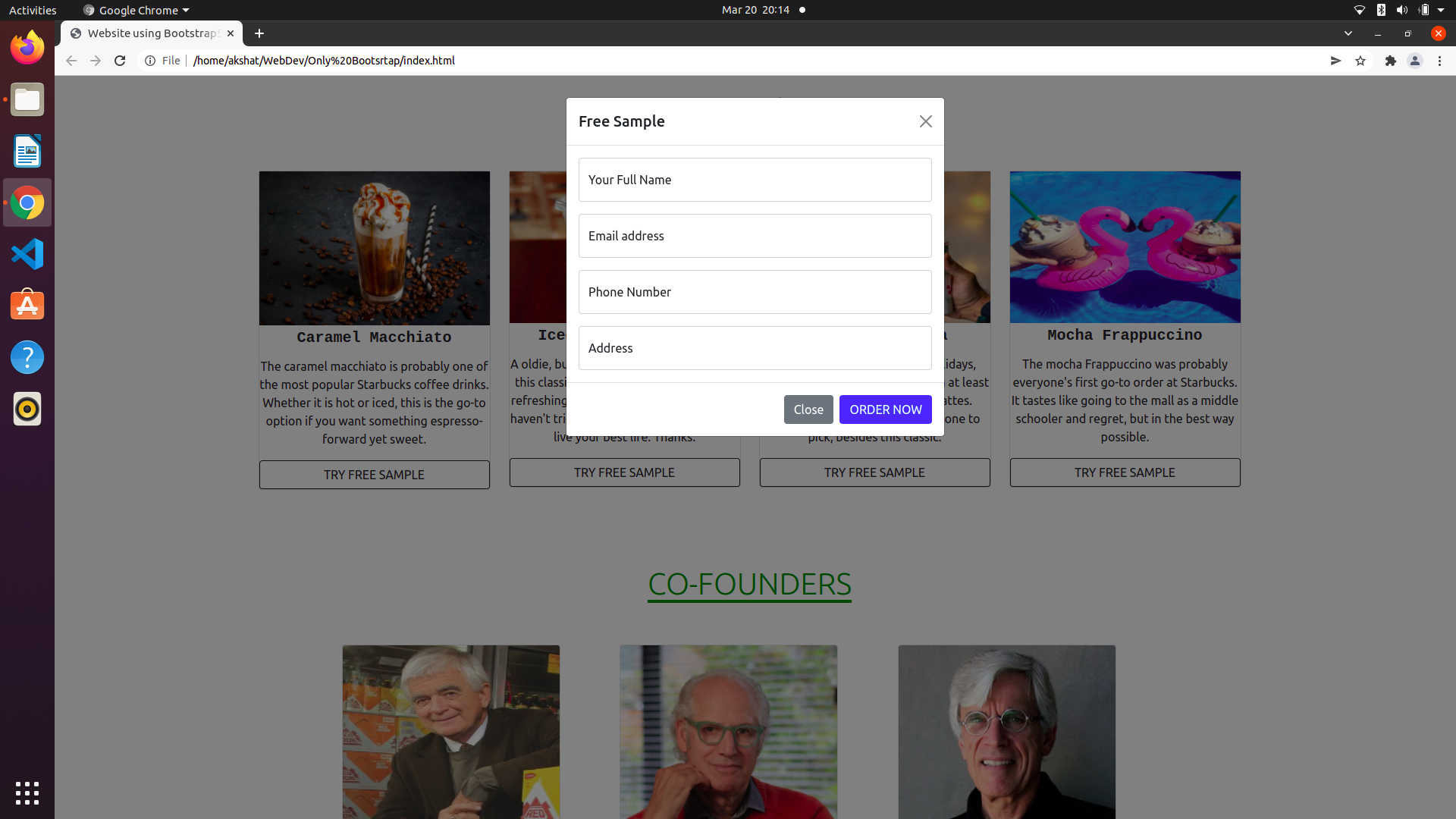Viewport: 1456px width, 819px height.
Task: Click the Mocha Frappuccino card title
Action: point(1125,335)
